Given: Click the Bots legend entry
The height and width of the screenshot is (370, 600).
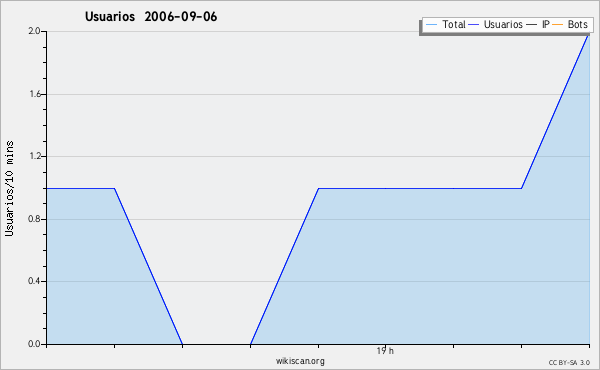Looking at the screenshot, I should click(570, 24).
